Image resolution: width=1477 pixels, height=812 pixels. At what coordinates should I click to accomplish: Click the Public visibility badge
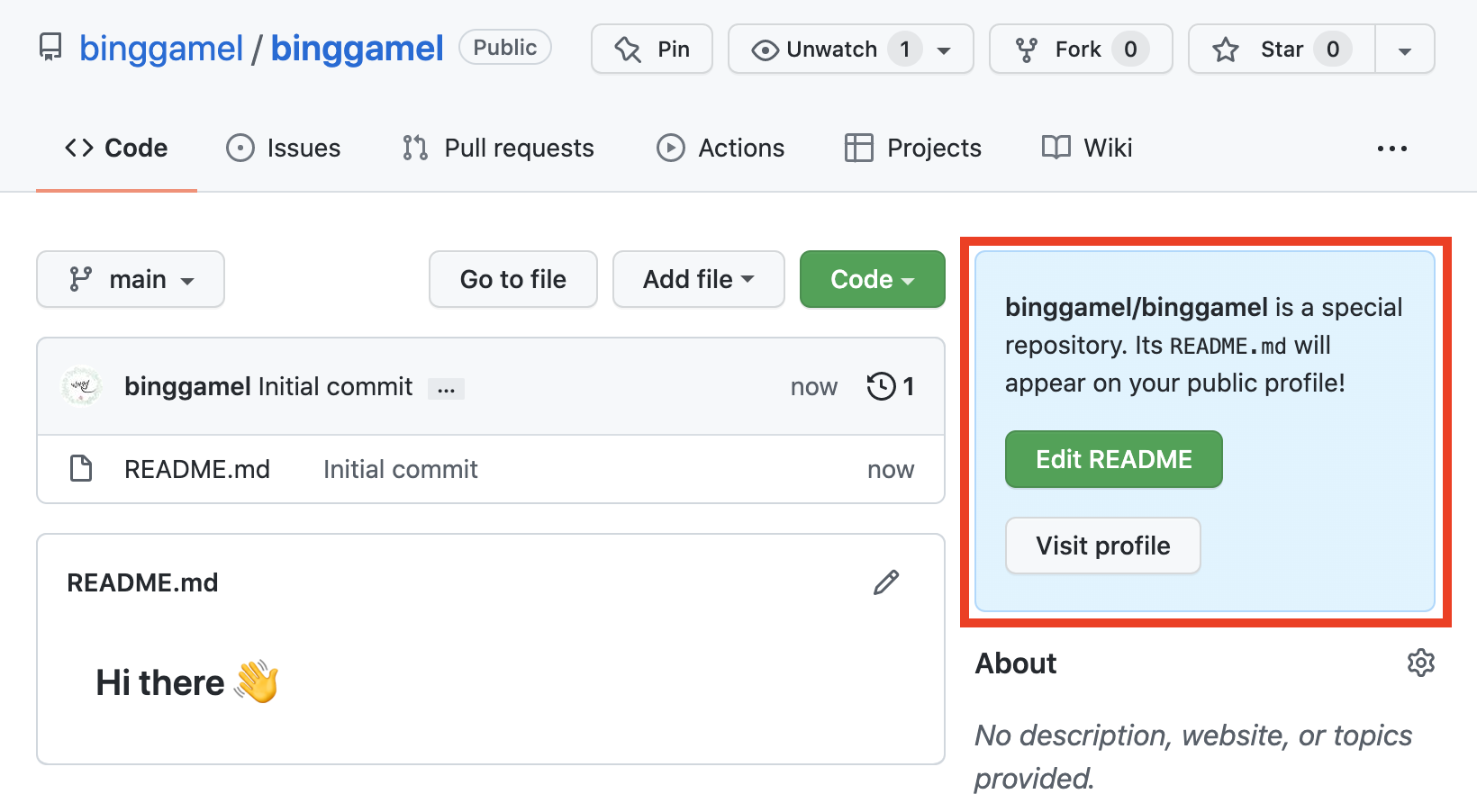click(505, 48)
